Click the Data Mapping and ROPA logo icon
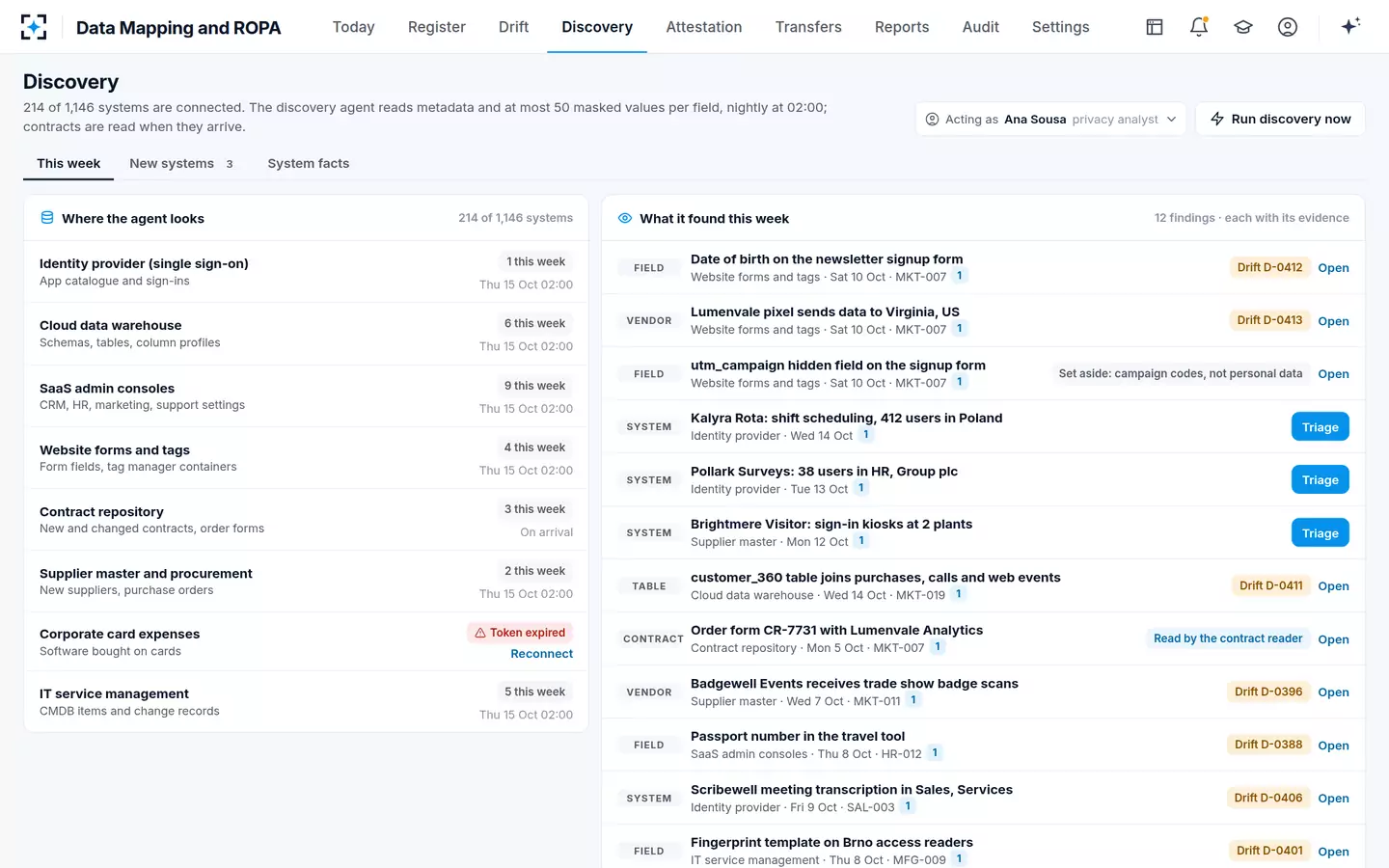Screen dimensions: 1389x868 tap(34, 27)
